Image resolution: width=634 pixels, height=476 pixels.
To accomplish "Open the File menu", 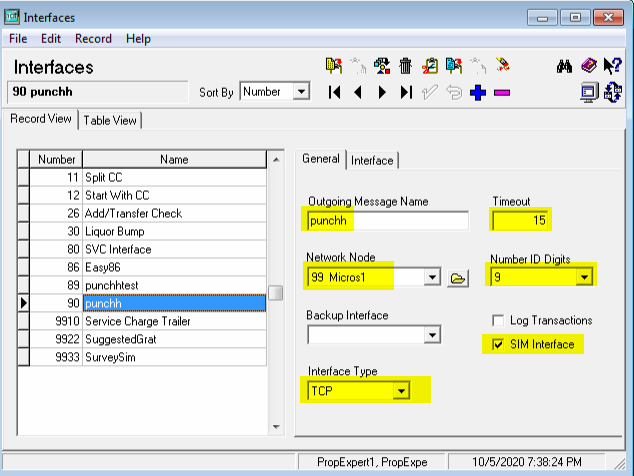I will pyautogui.click(x=18, y=38).
